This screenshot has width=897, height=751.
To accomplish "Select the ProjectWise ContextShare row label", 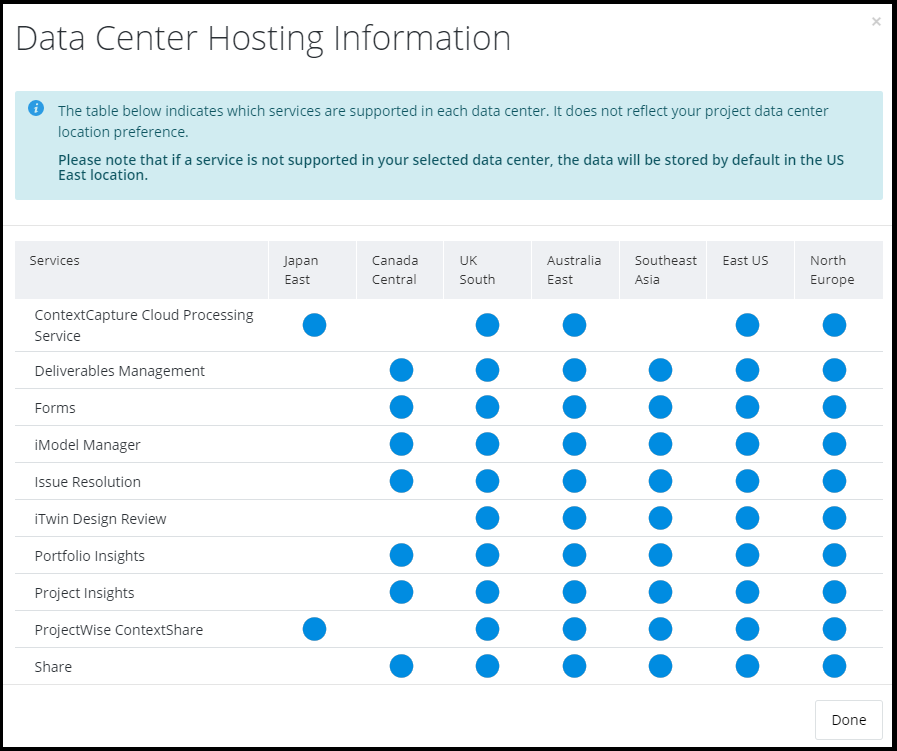I will click(118, 630).
